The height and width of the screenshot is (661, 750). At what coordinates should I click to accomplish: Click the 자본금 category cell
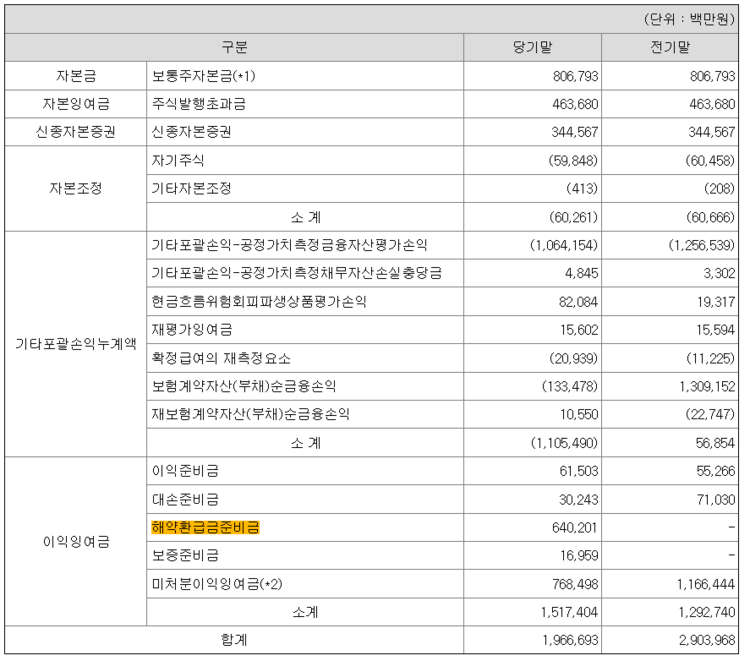76,76
